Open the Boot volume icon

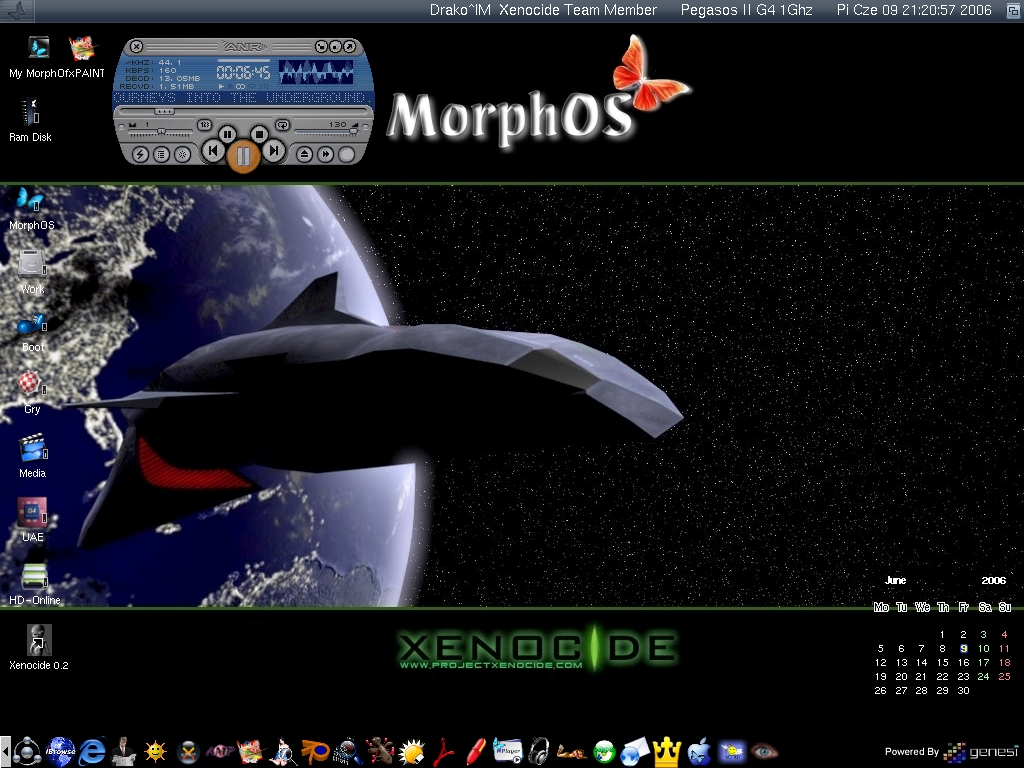32,325
